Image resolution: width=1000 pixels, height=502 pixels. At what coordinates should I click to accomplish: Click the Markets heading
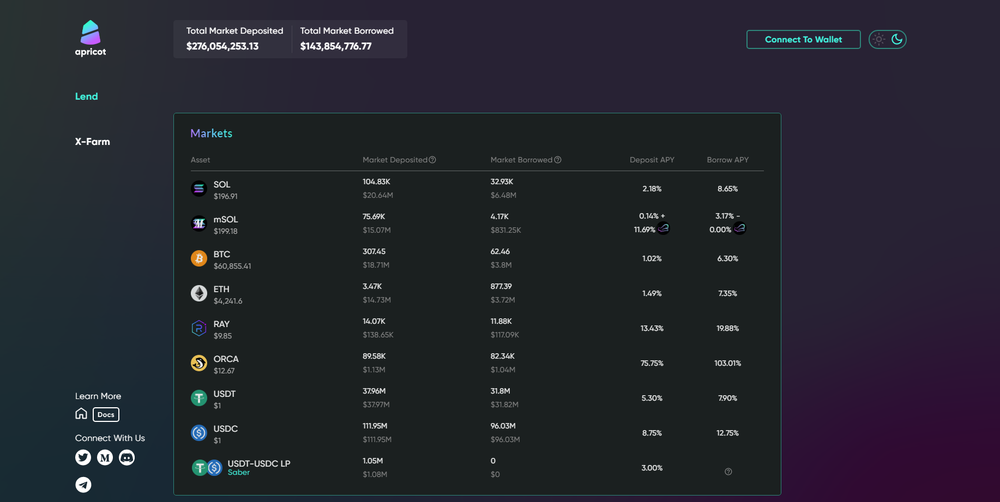(x=211, y=133)
